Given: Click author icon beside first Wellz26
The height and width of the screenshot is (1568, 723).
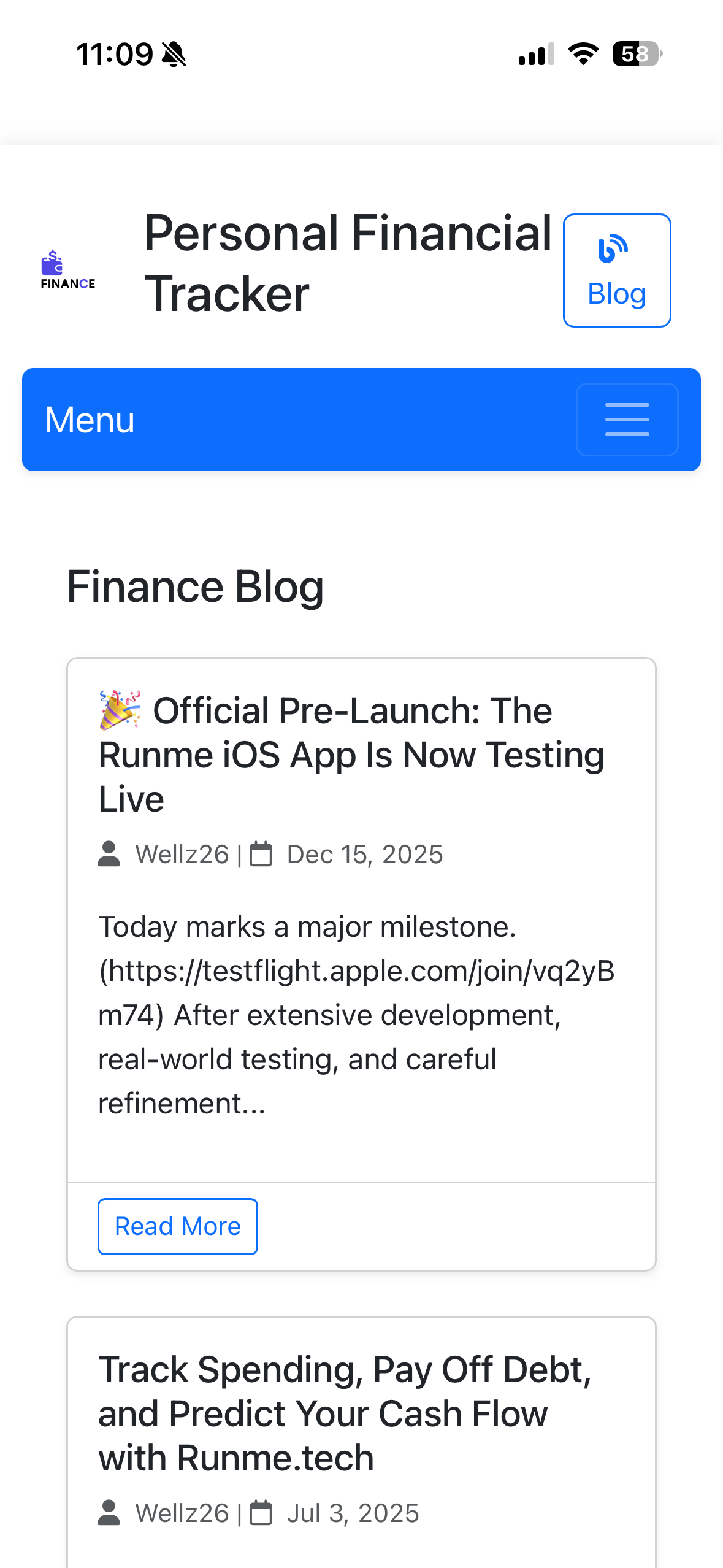Looking at the screenshot, I should pyautogui.click(x=109, y=854).
